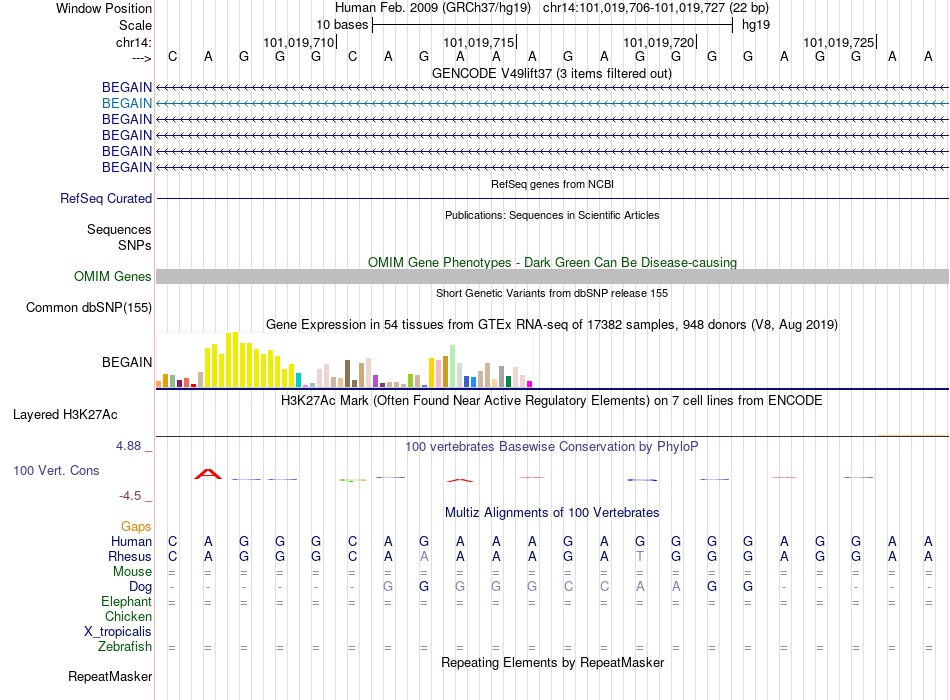Click the Multiz Alignments of 100 Vertebrates title
The image size is (950, 700).
552,513
